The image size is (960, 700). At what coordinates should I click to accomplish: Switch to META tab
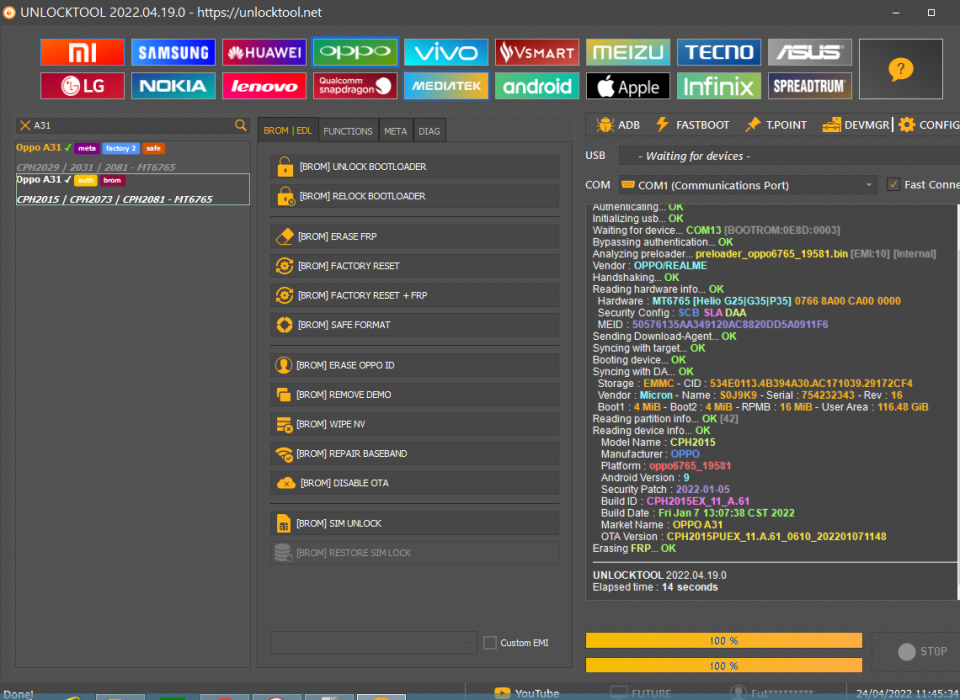click(x=396, y=131)
